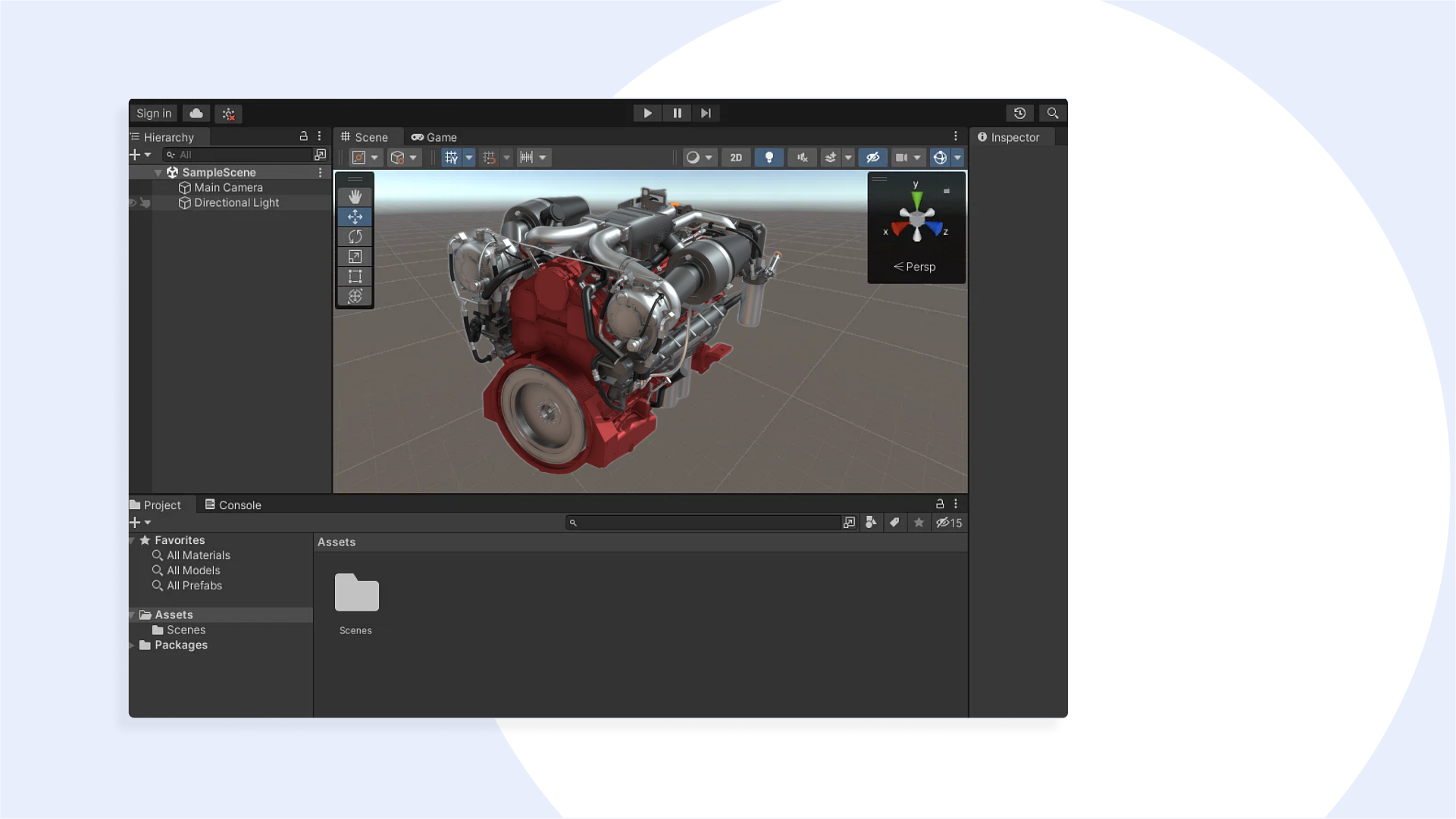Open the cloud services button
1456x819 pixels.
pos(196,114)
